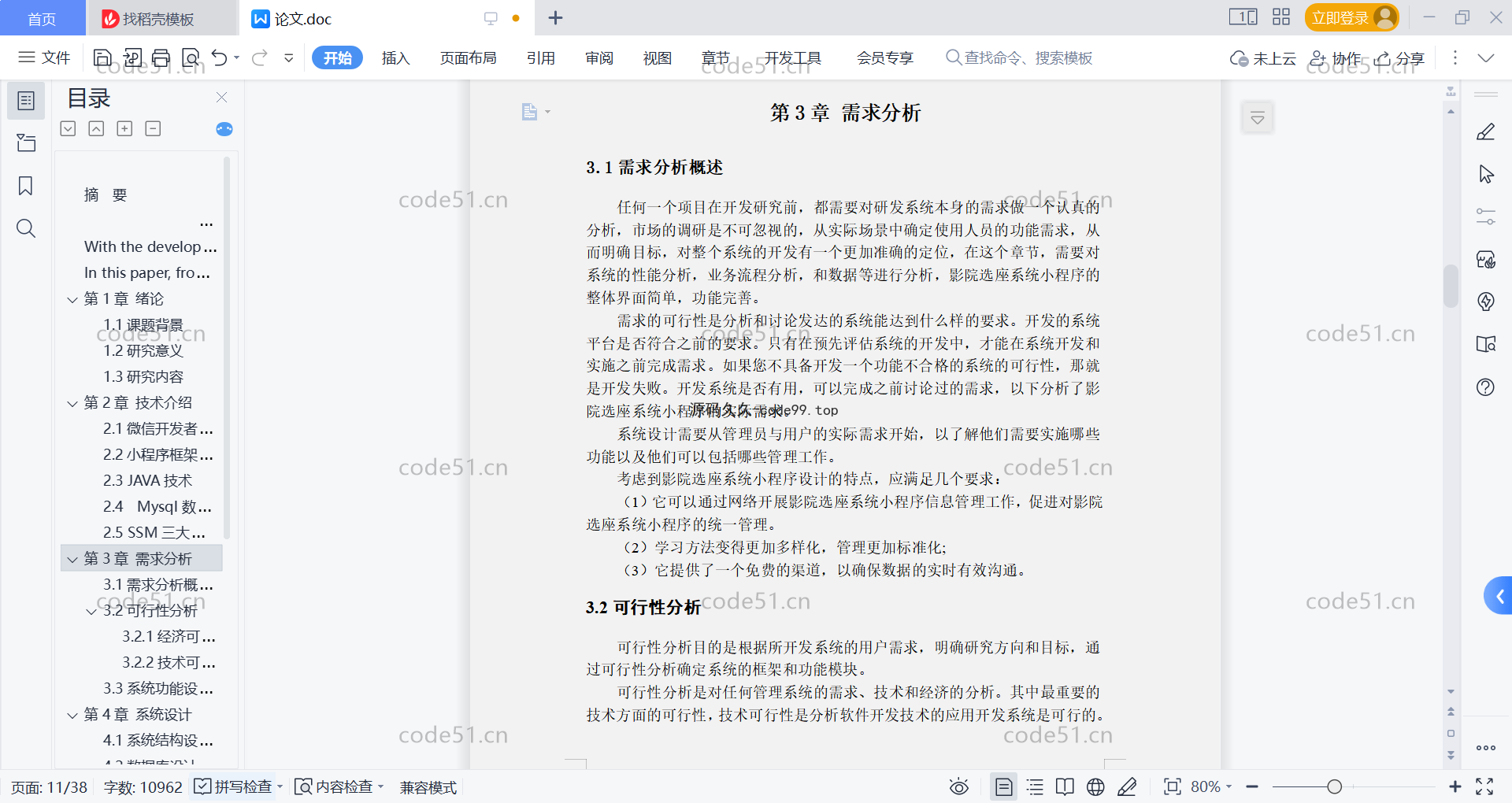This screenshot has height=803, width=1512.
Task: Click the zoom in plus button
Action: (1455, 786)
